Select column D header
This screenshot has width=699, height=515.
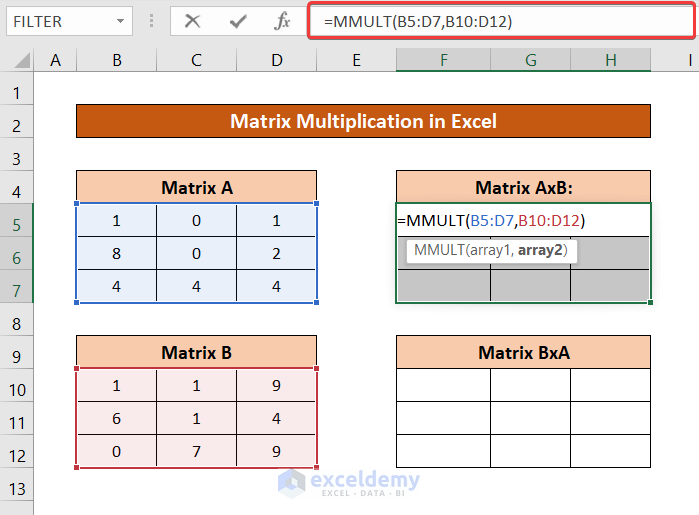[277, 60]
